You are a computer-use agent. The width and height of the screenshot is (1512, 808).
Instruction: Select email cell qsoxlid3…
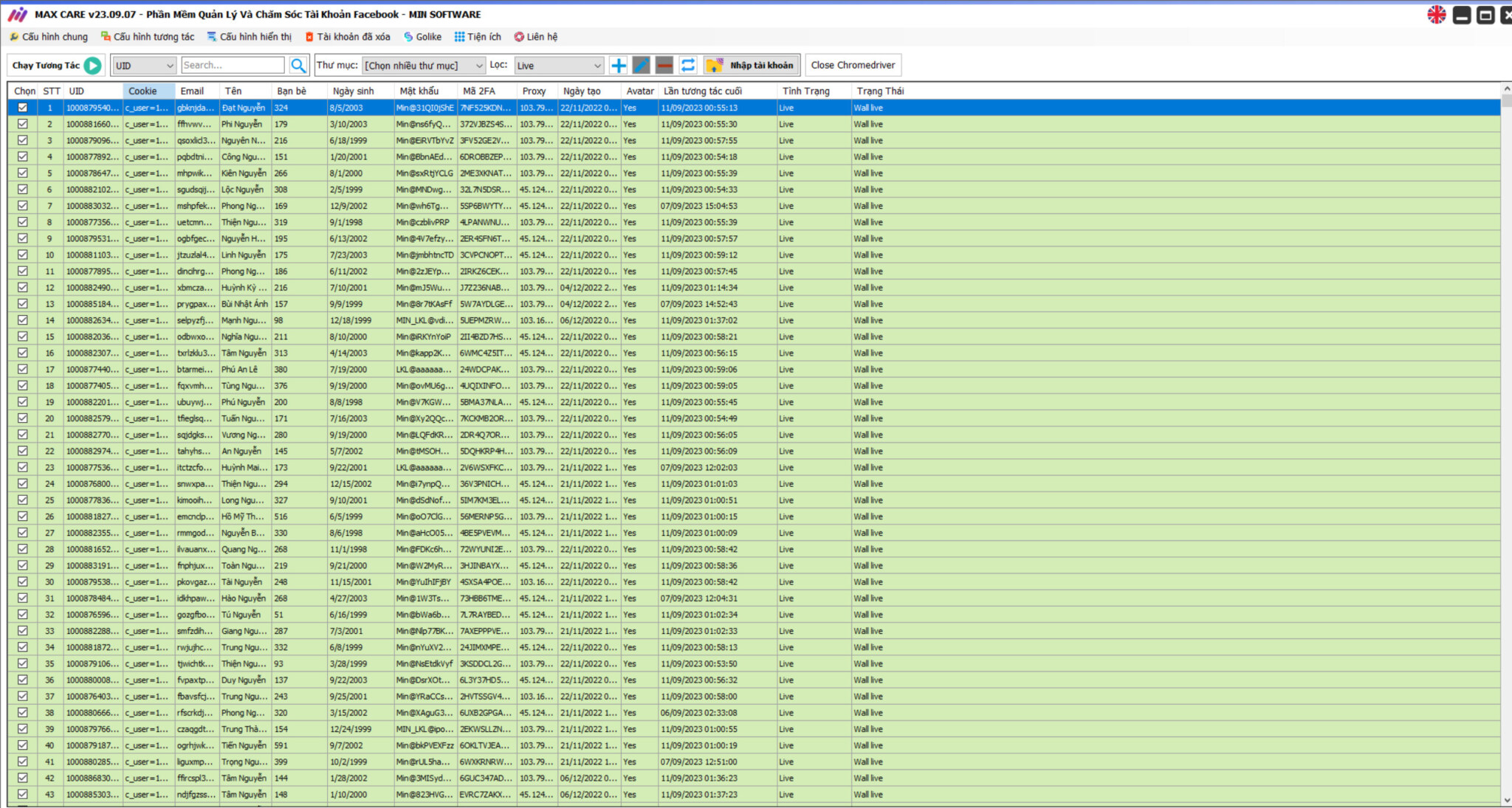click(197, 140)
